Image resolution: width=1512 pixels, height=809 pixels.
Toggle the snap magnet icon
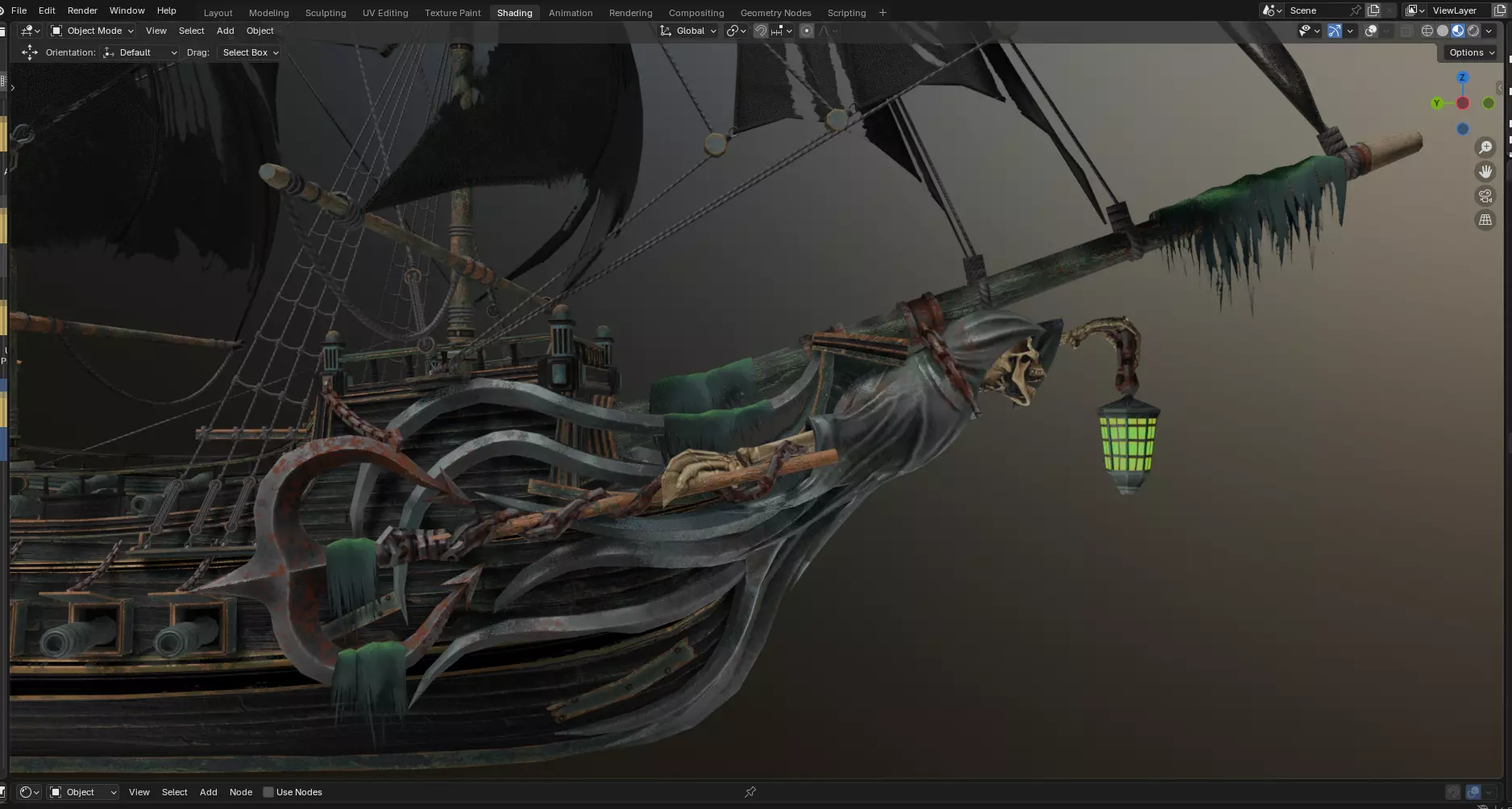(x=760, y=31)
